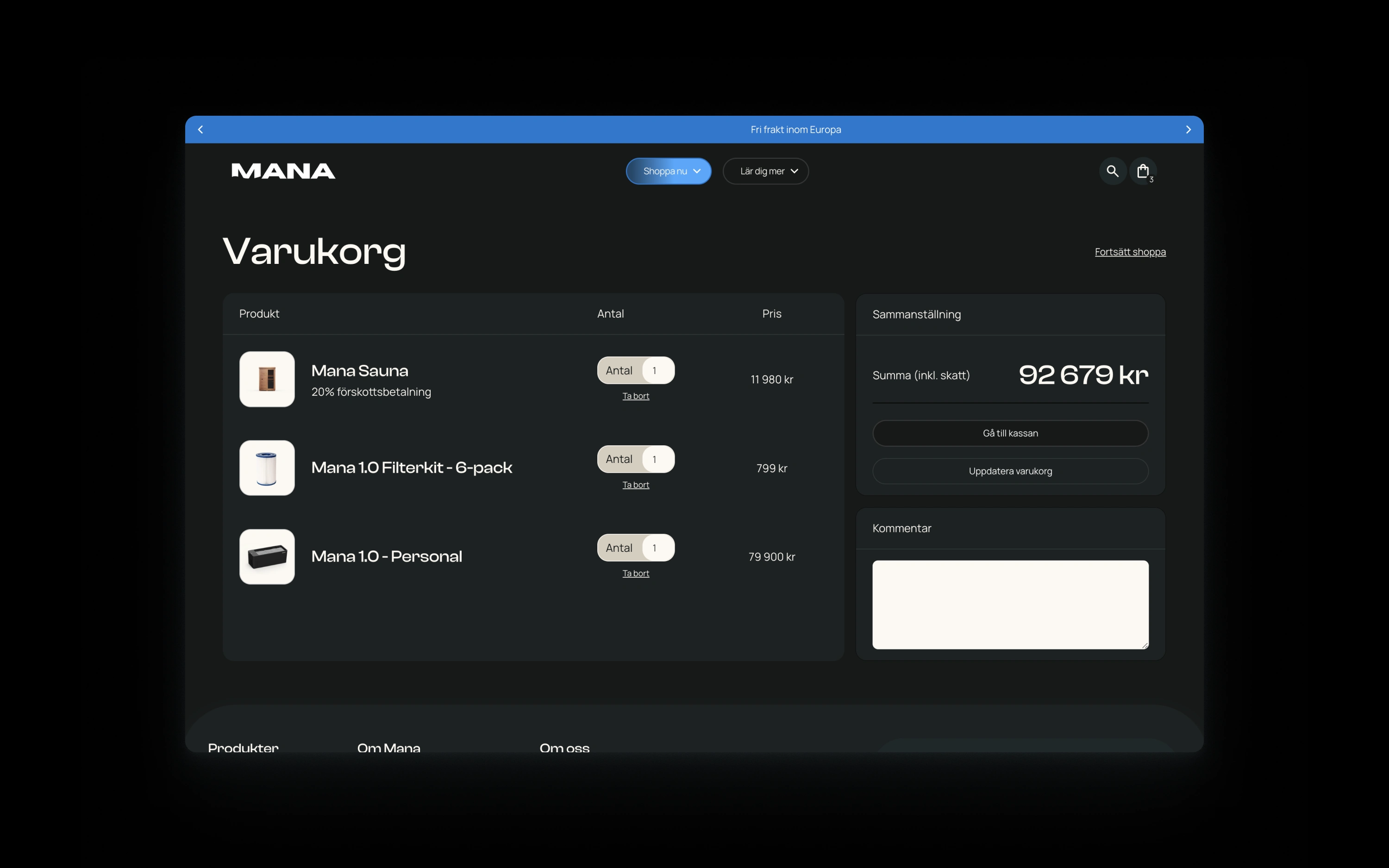Expand the Lär dig mer dropdown
Screen dimensions: 1389x868
766,171
